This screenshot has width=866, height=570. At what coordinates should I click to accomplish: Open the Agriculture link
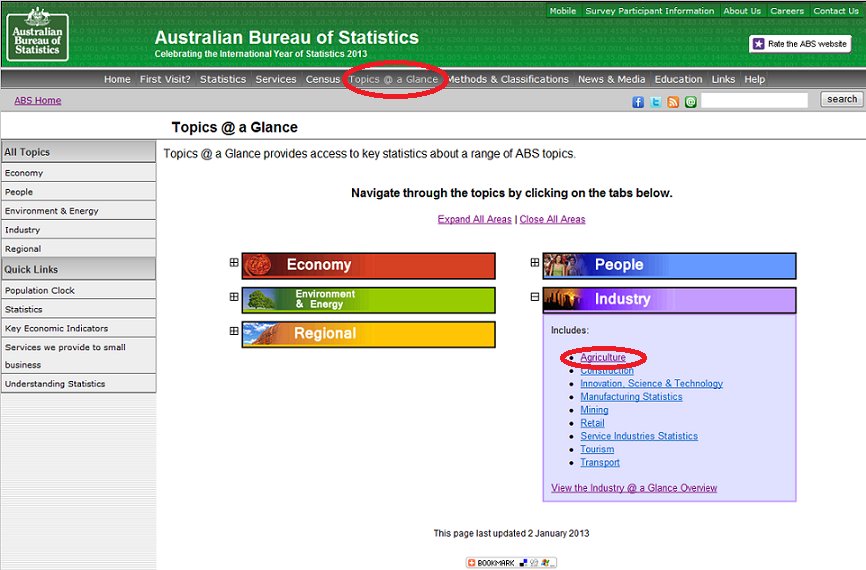(603, 357)
